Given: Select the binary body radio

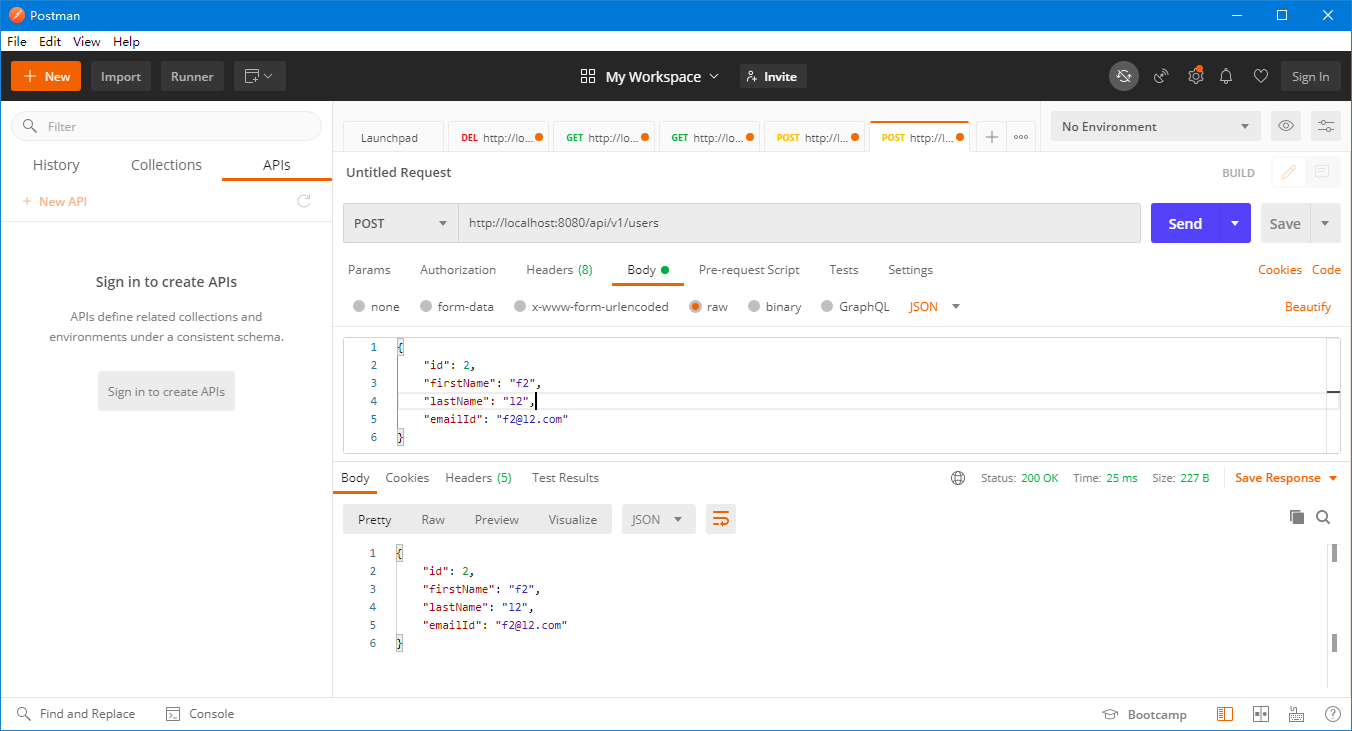Looking at the screenshot, I should tap(754, 307).
